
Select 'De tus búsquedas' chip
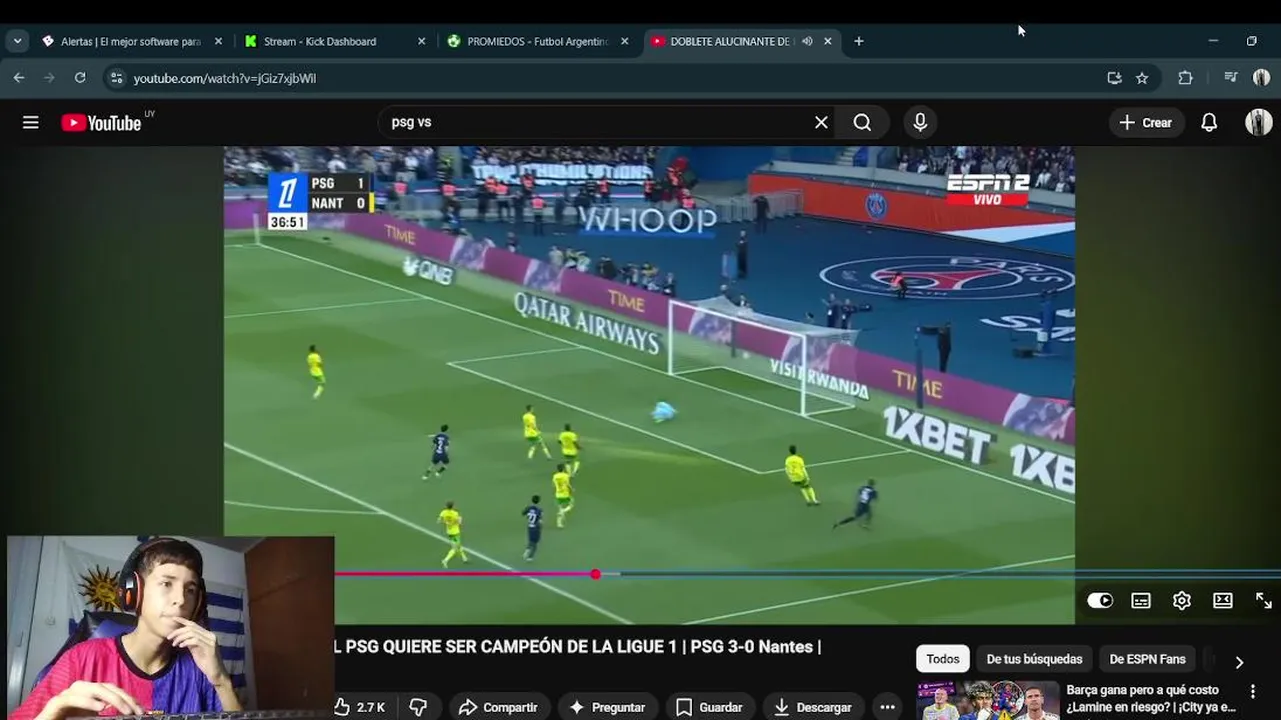click(1034, 659)
